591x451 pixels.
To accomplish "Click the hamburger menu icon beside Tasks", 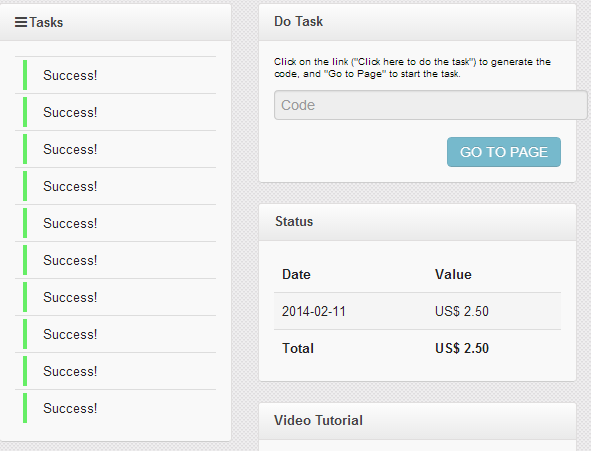I will [x=21, y=22].
